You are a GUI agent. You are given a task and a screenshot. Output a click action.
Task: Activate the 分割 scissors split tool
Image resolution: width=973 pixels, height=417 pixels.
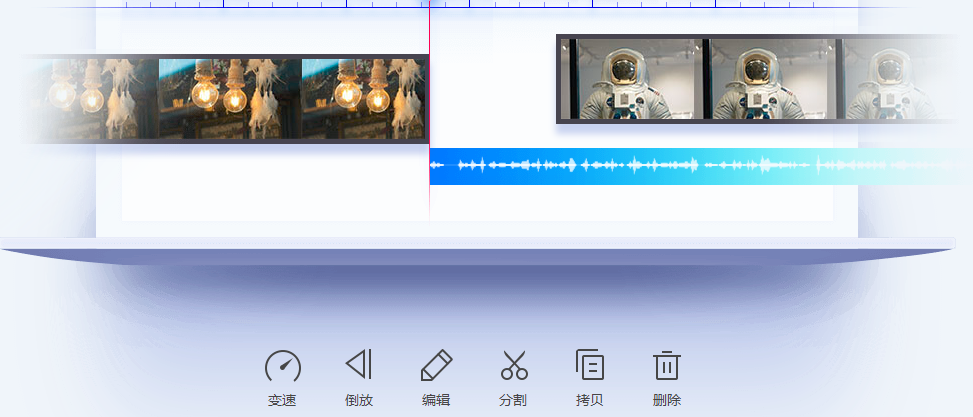(x=514, y=365)
